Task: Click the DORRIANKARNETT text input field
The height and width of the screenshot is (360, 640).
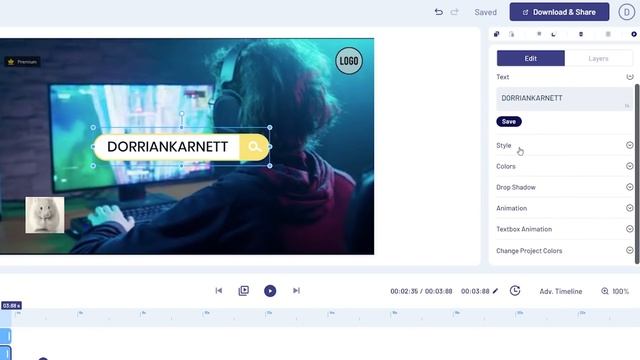Action: pyautogui.click(x=564, y=98)
